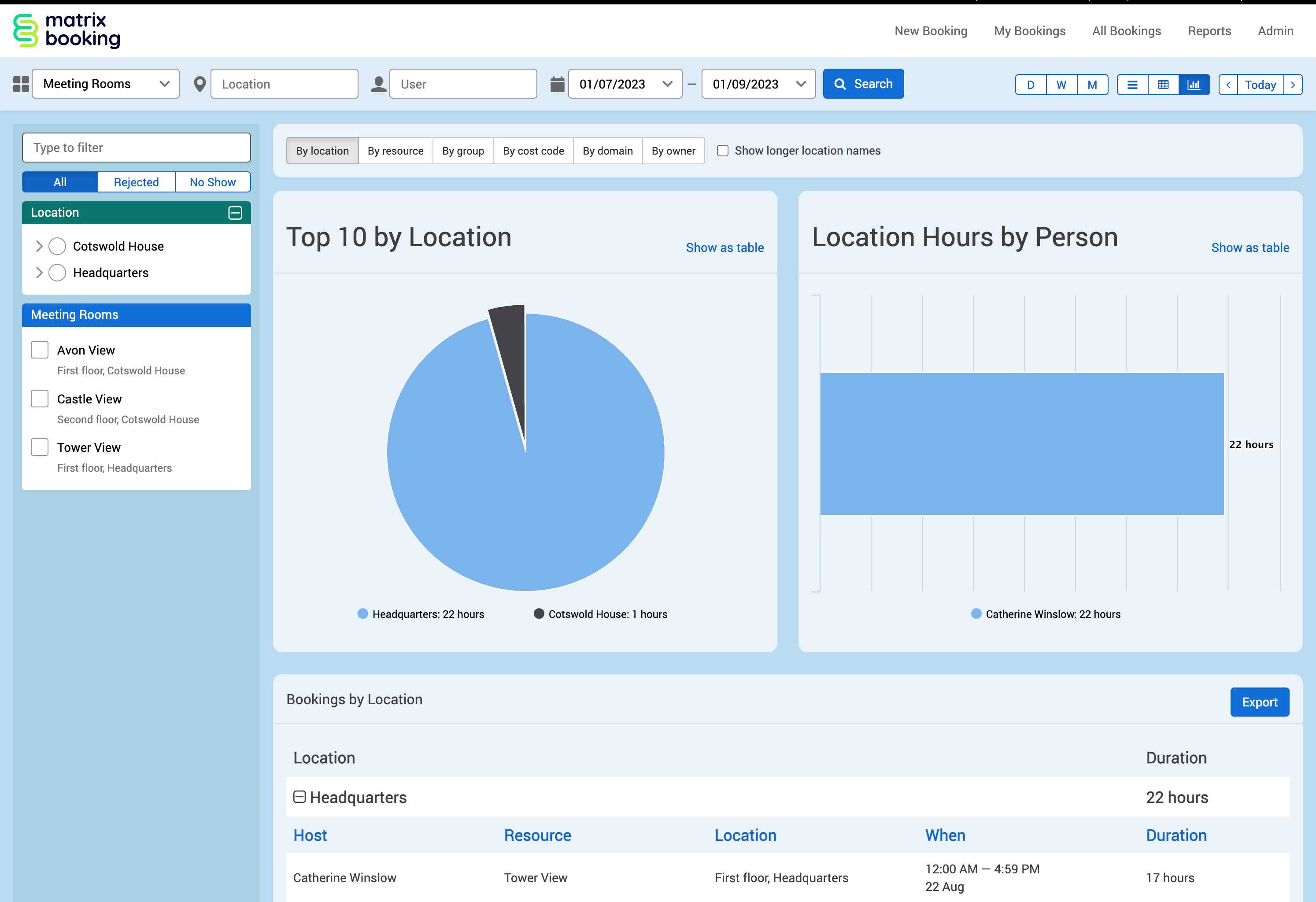
Task: Click the booking category grid icon
Action: click(21, 85)
